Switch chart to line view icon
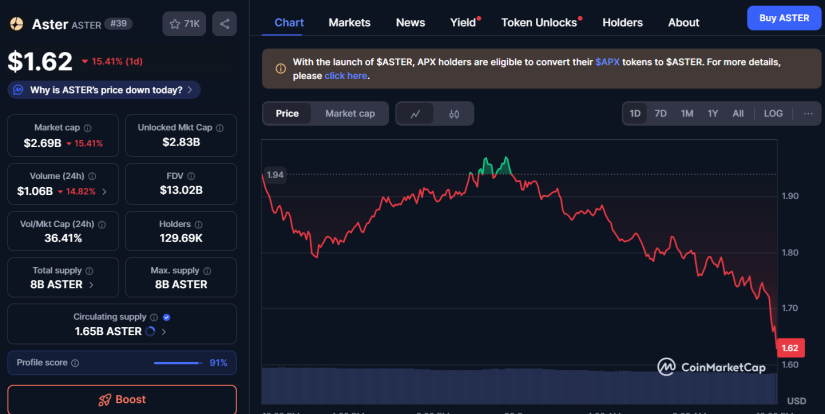 [415, 114]
